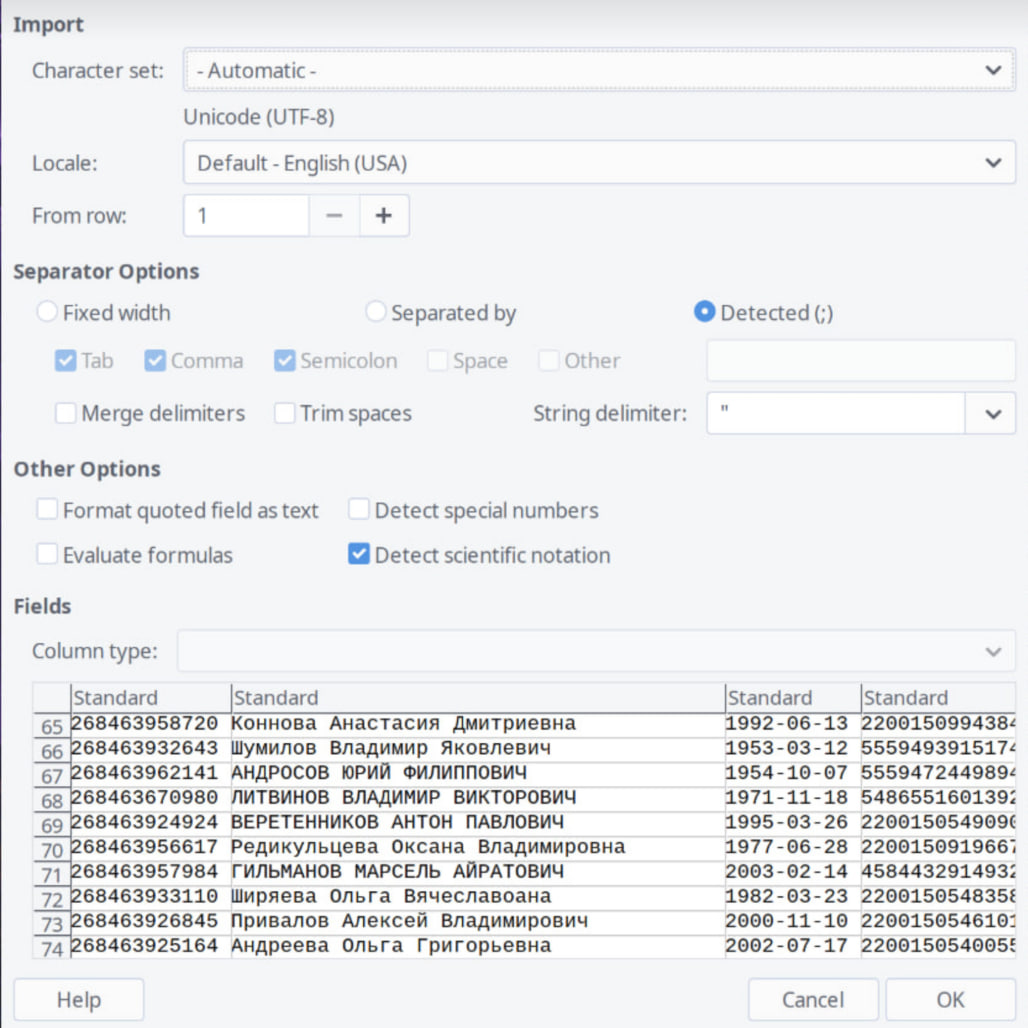The image size is (1028, 1028).
Task: Increase From row with plus button
Action: [384, 215]
